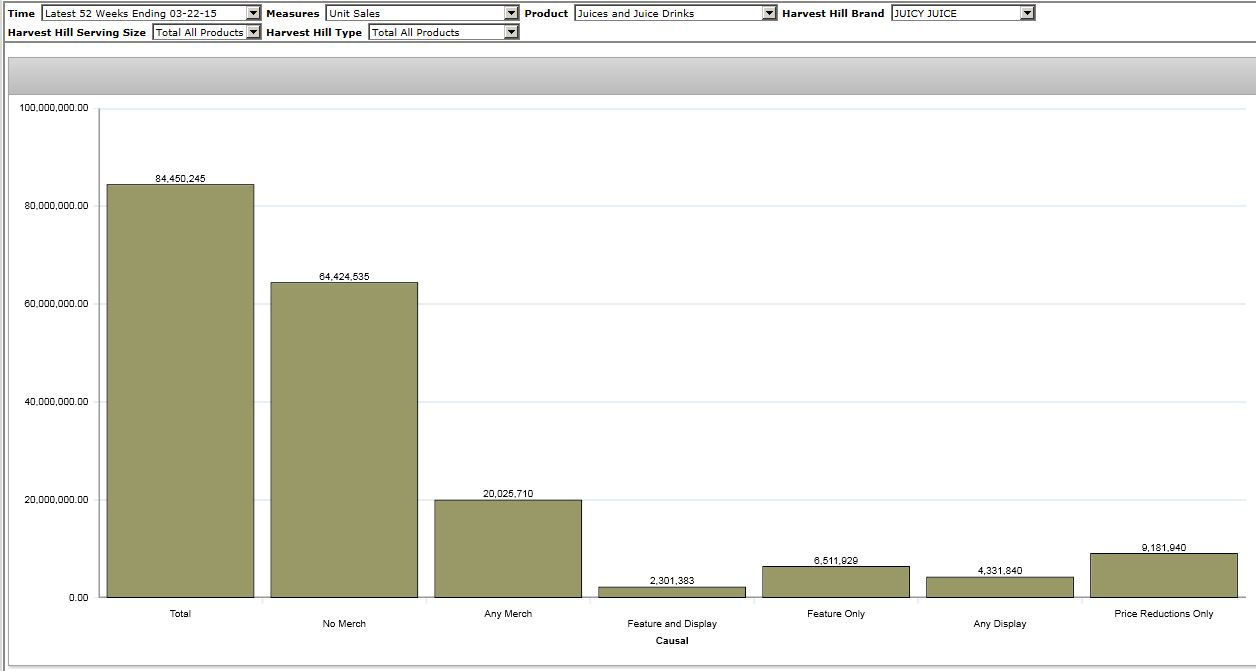Select the Any Display bar
This screenshot has height=671, width=1256.
1000,587
